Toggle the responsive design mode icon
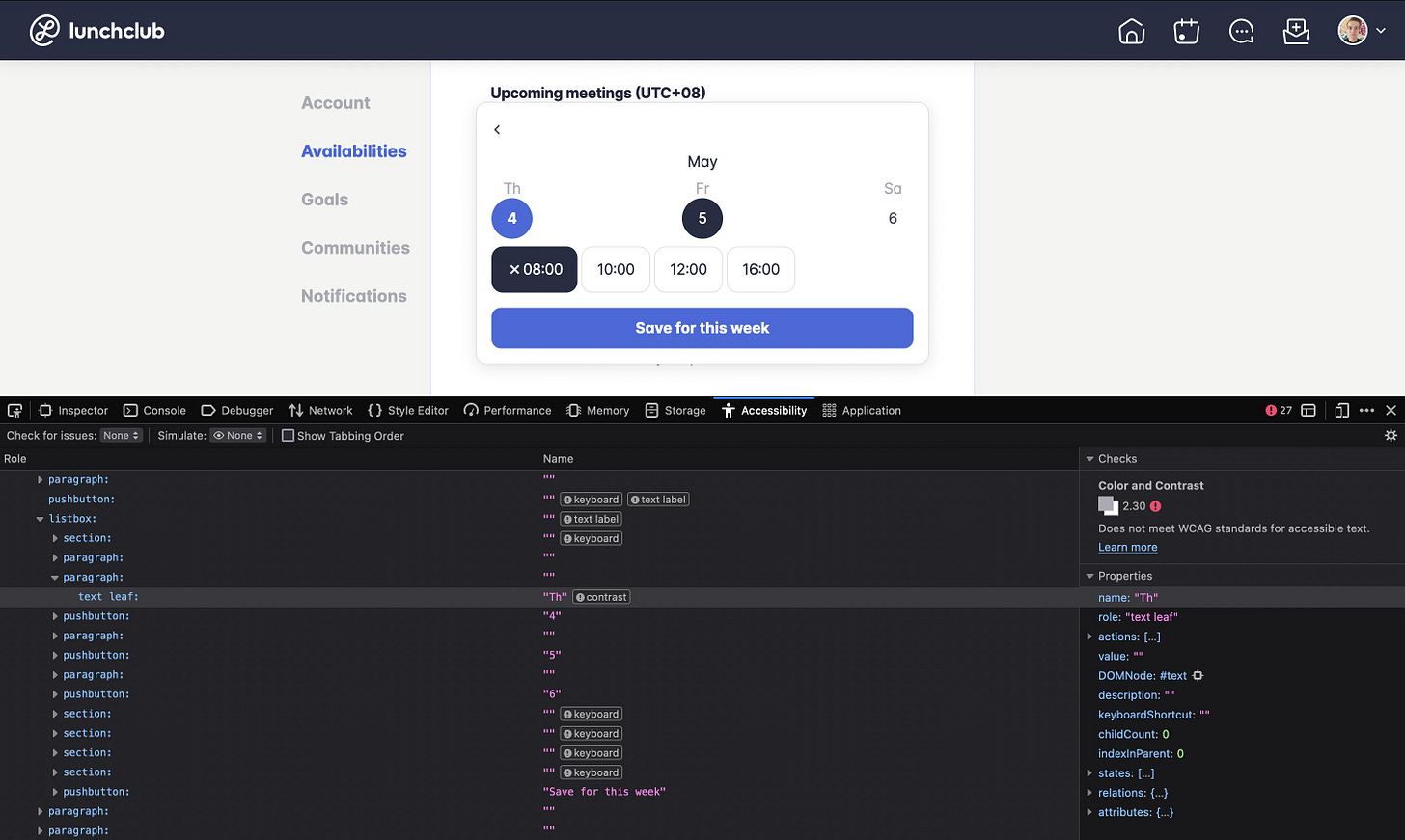This screenshot has height=840, width=1405. click(1341, 410)
